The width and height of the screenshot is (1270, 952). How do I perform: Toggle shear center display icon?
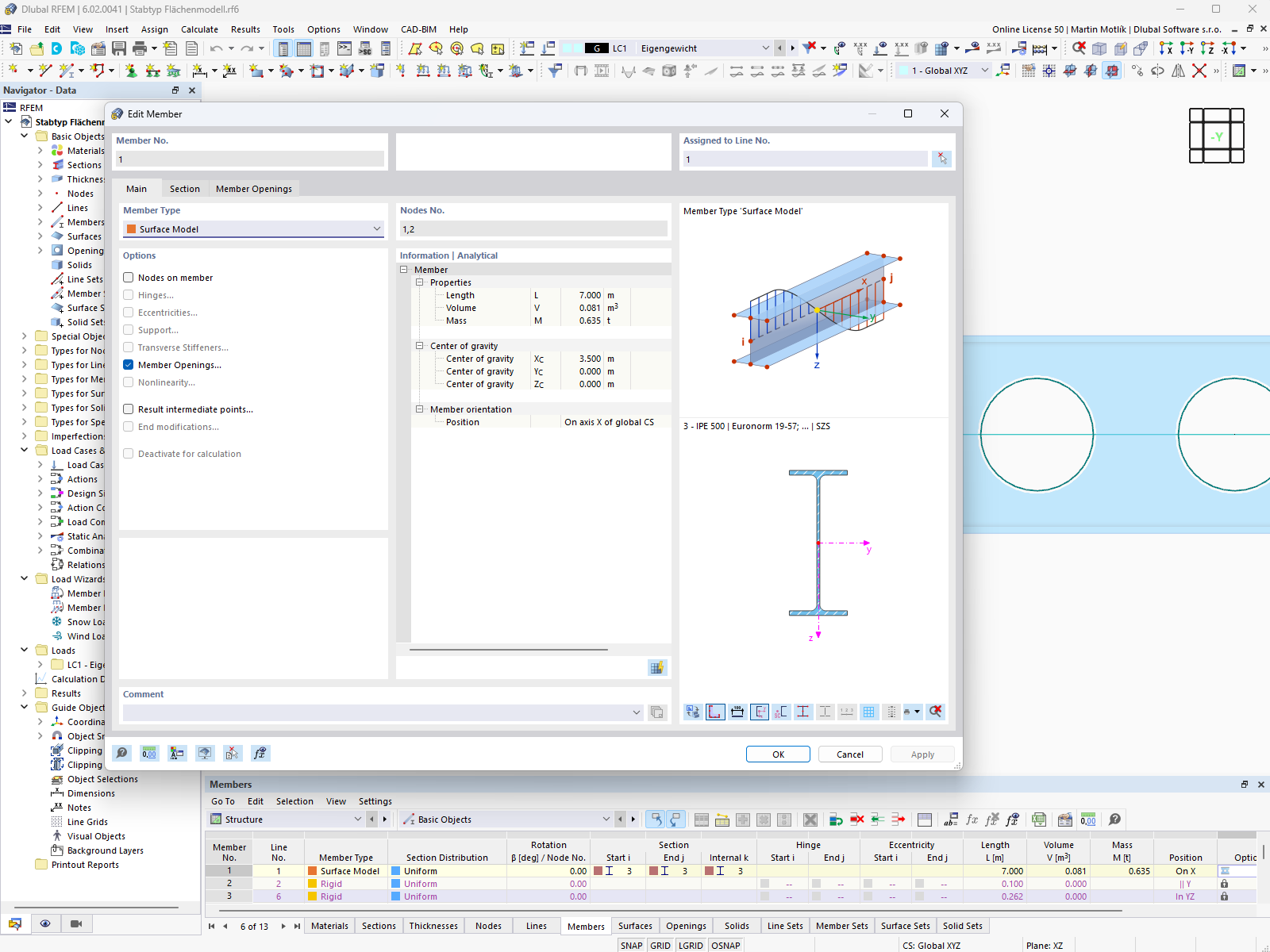click(x=781, y=712)
